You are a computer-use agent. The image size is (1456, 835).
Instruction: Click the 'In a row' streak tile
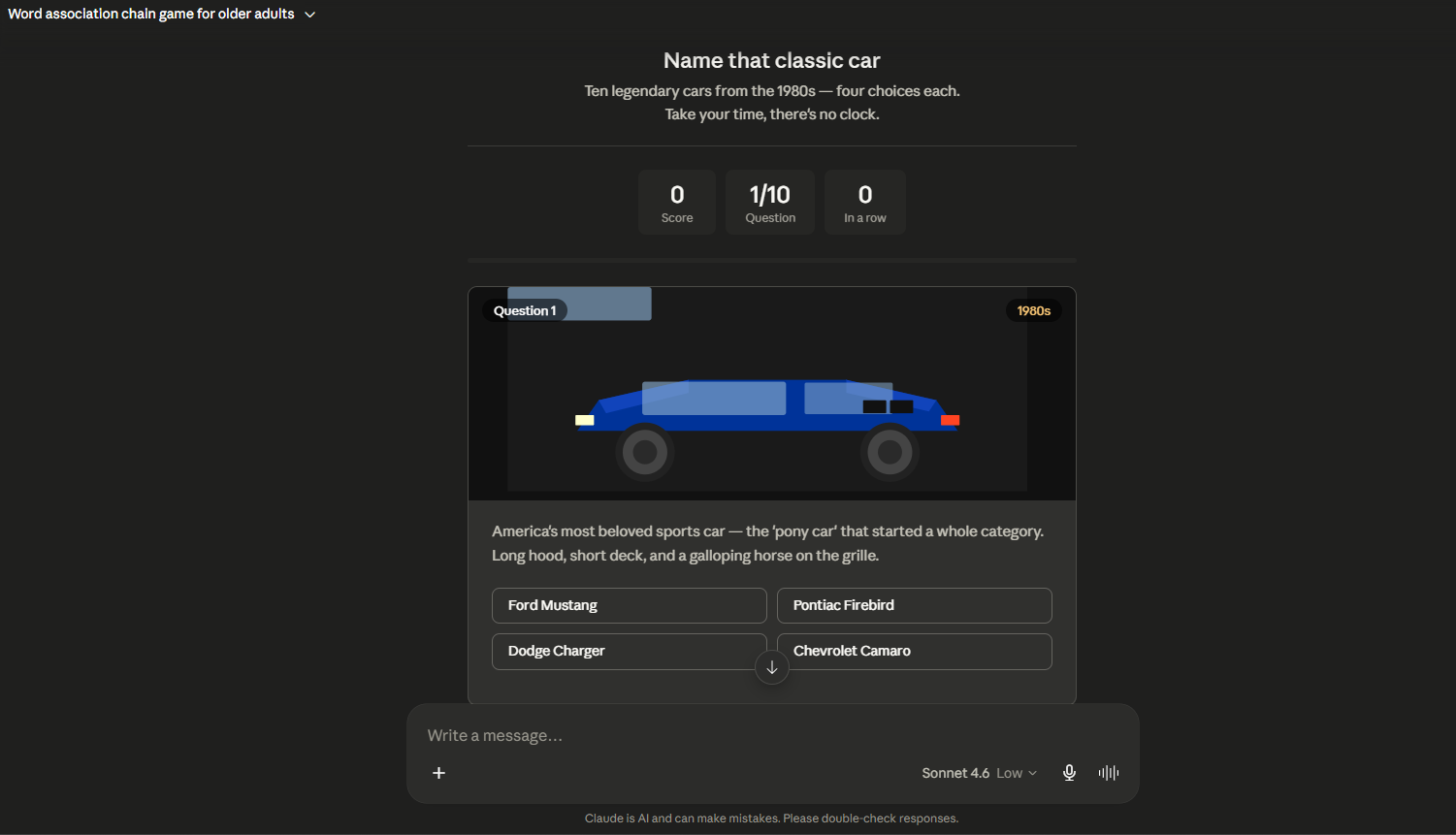(865, 202)
